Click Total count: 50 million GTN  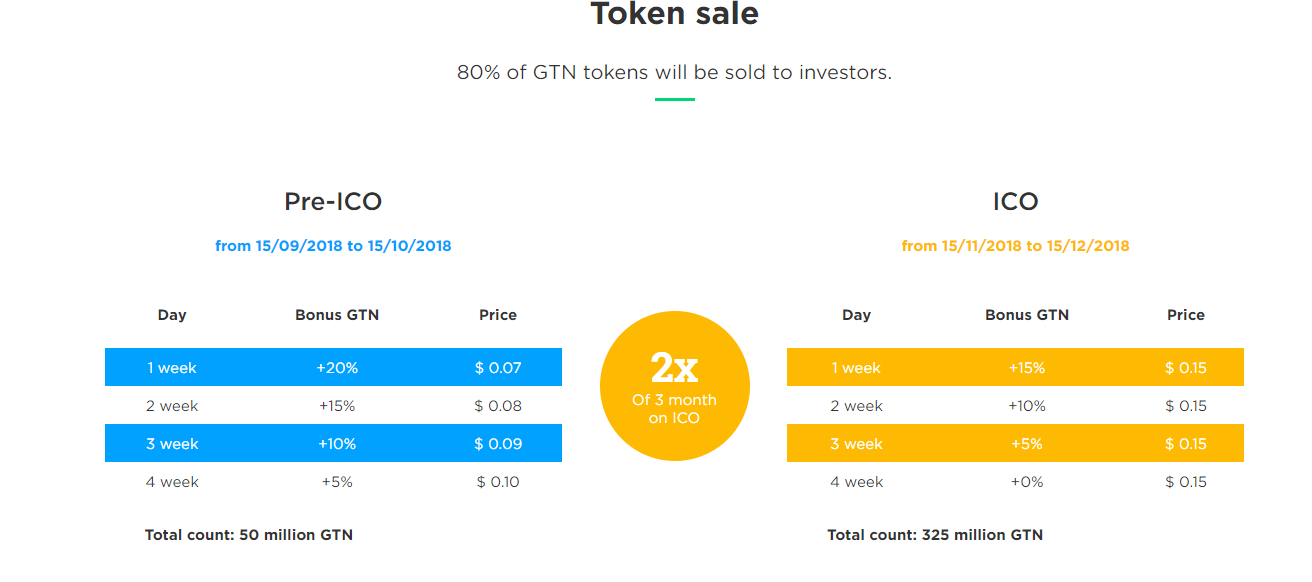tap(249, 535)
